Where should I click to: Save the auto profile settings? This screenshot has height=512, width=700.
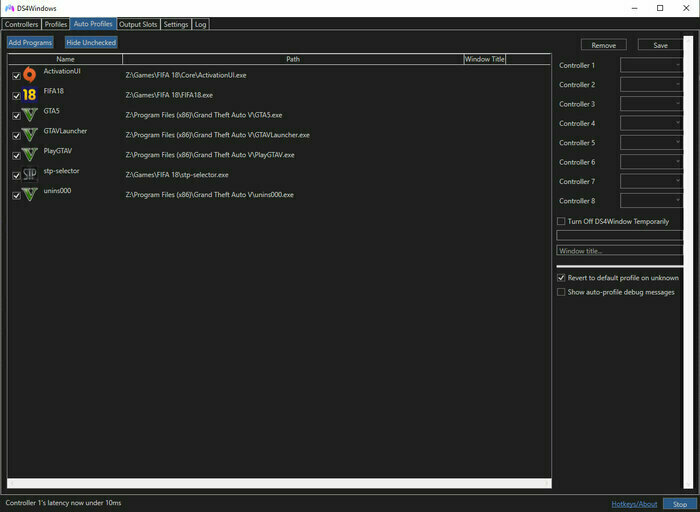click(660, 45)
